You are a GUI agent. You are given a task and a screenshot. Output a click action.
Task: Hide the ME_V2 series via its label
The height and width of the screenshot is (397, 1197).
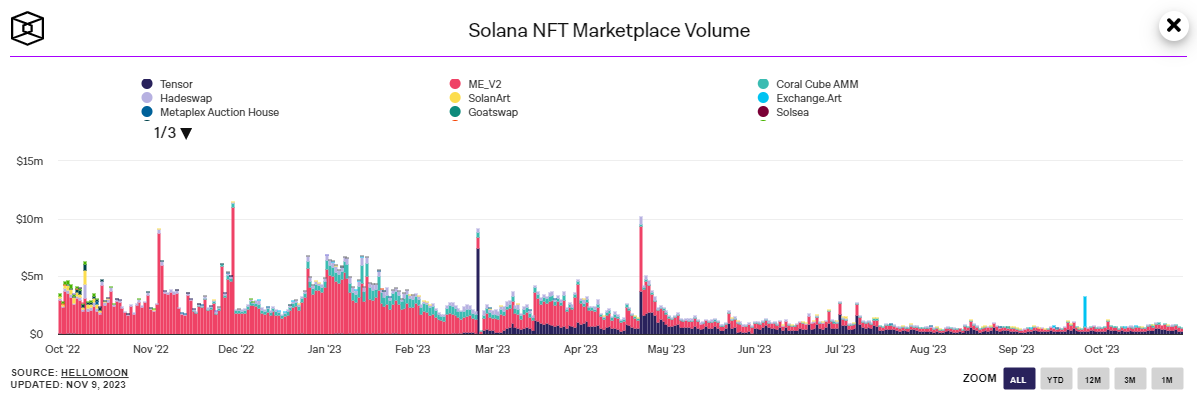[485, 84]
